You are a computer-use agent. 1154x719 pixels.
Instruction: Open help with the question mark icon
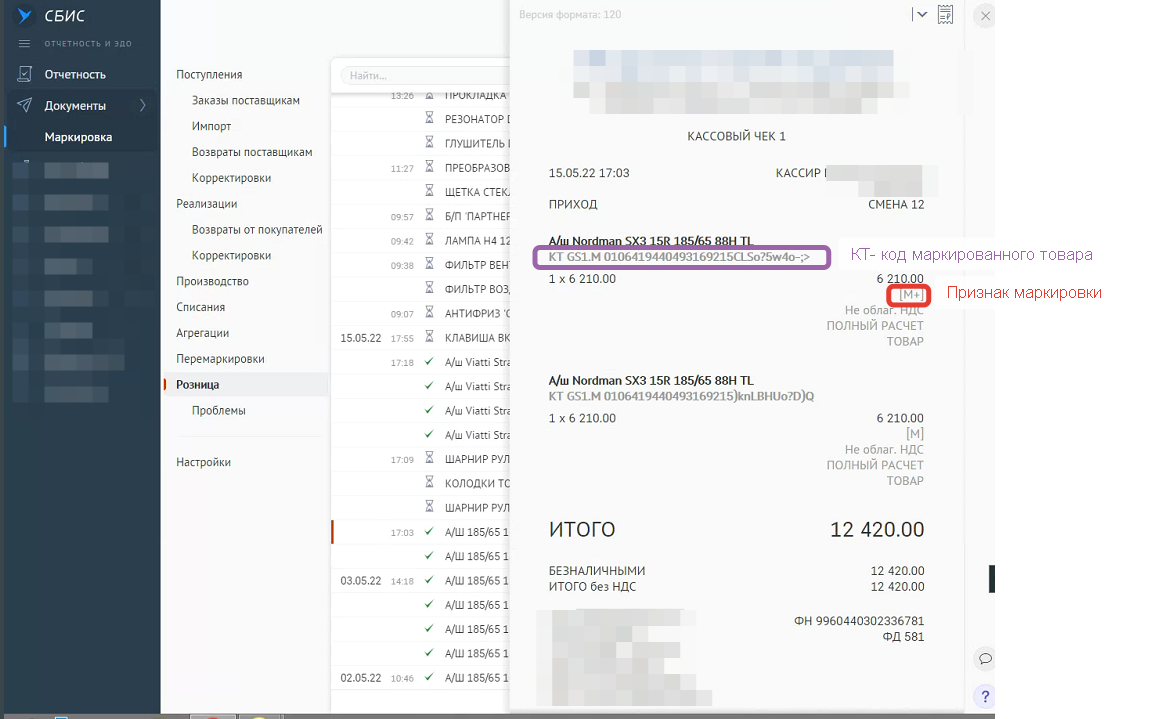[985, 696]
